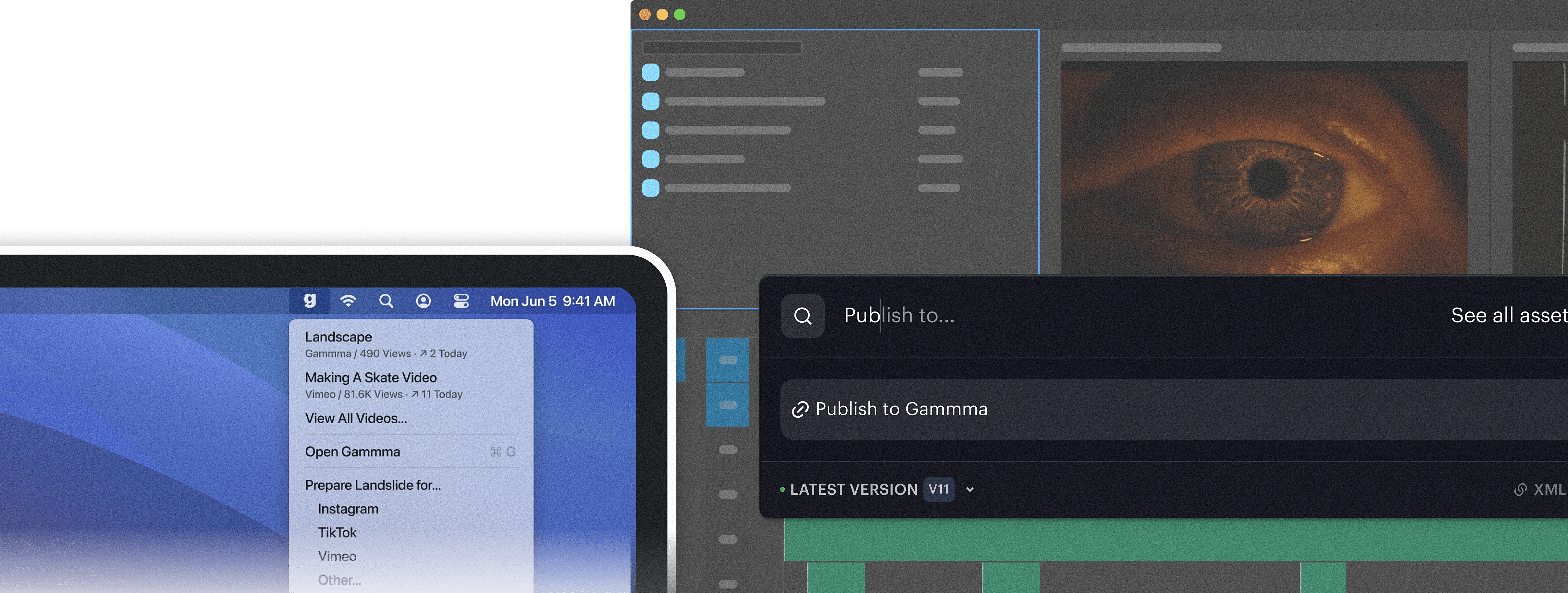Click link icon beside Publish to Gammma
1568x593 pixels.
tap(800, 410)
